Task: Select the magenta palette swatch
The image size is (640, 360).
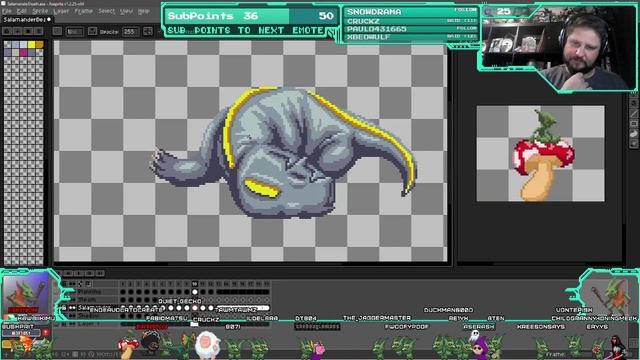Action: click(23, 52)
